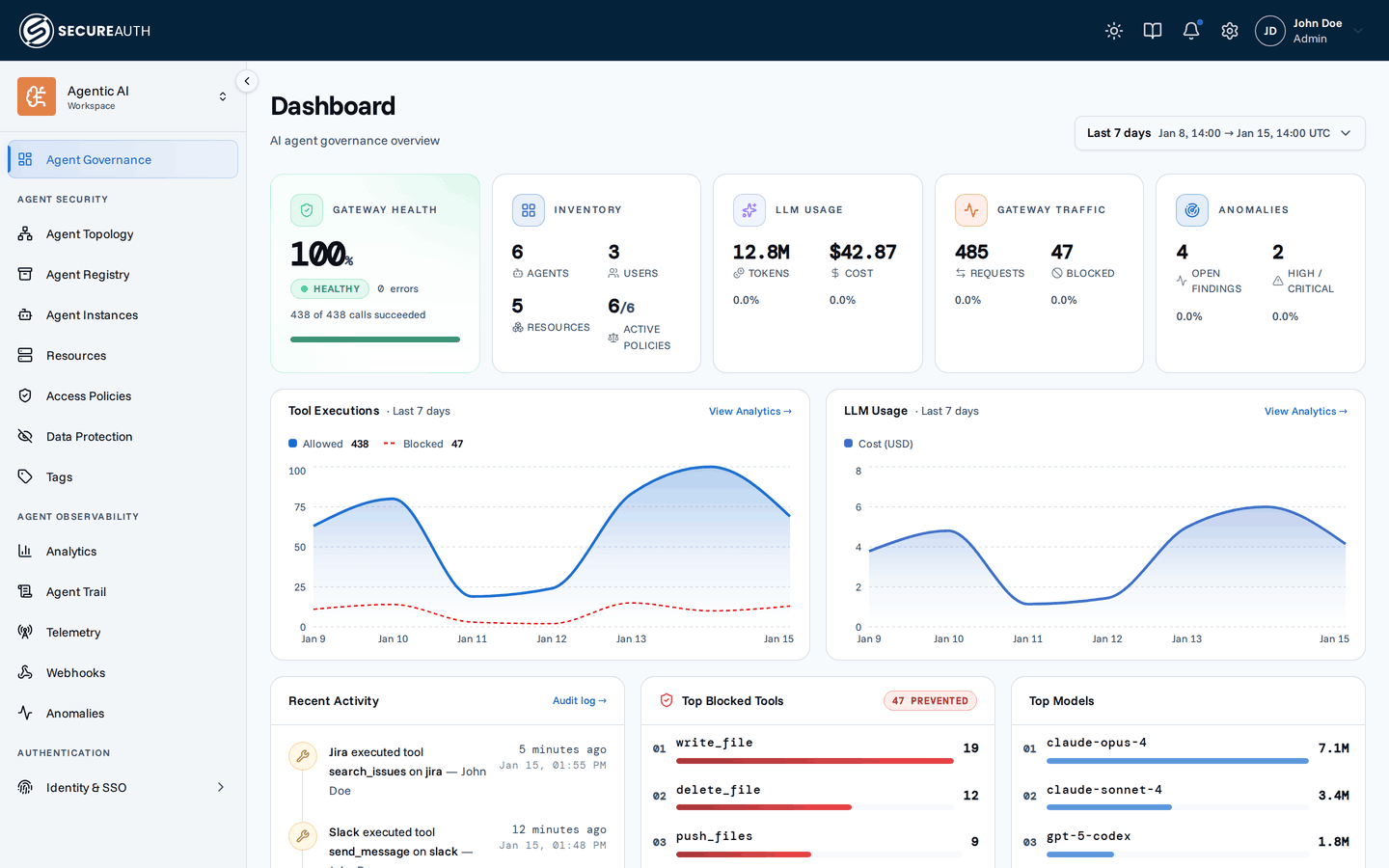The height and width of the screenshot is (868, 1389).
Task: Toggle the light/dark theme sun icon
Action: pyautogui.click(x=1114, y=31)
